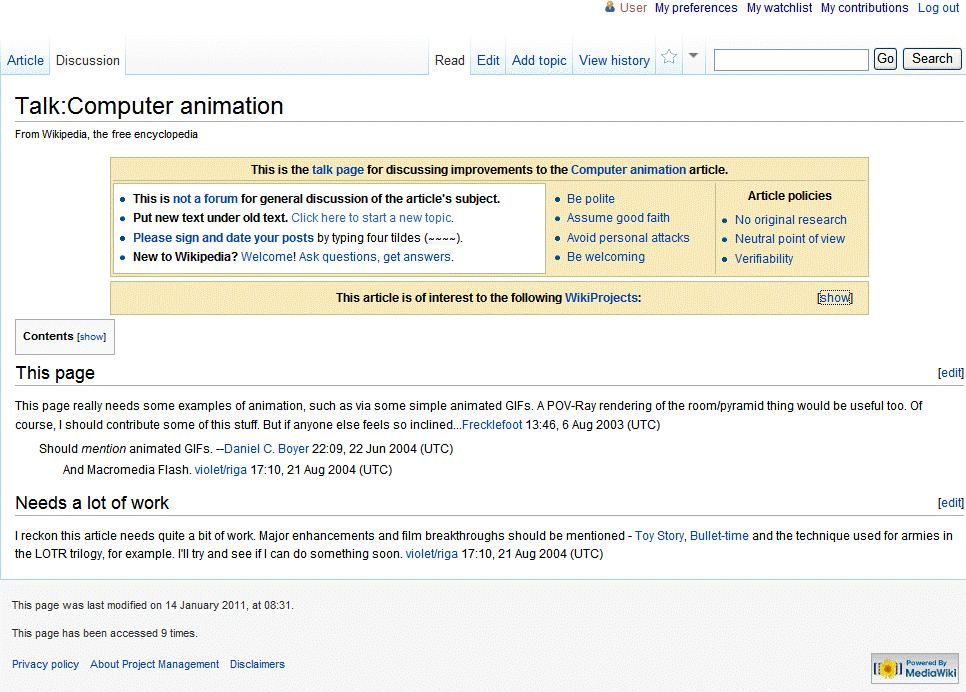Expand the Contents table
Viewport: 966px width, 692px height.
click(92, 337)
